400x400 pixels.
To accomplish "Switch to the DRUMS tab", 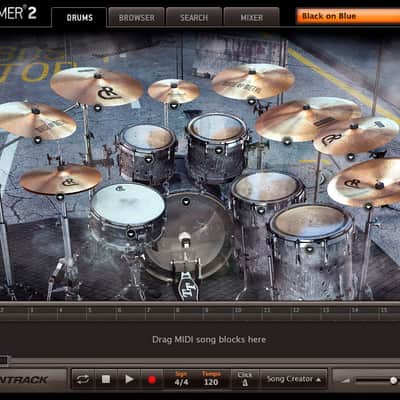I will pyautogui.click(x=79, y=17).
